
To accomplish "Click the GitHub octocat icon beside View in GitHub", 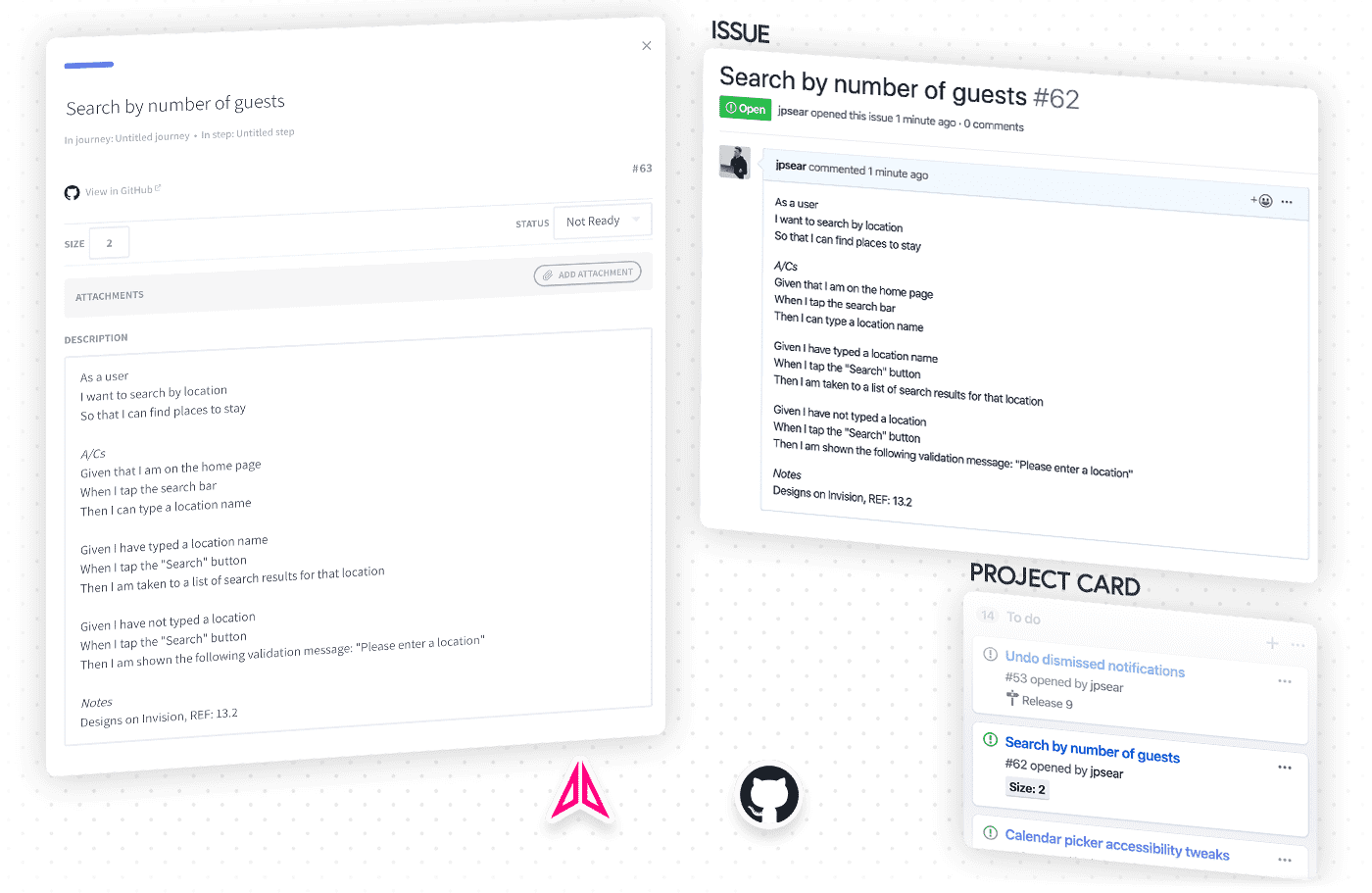I will point(72,193).
